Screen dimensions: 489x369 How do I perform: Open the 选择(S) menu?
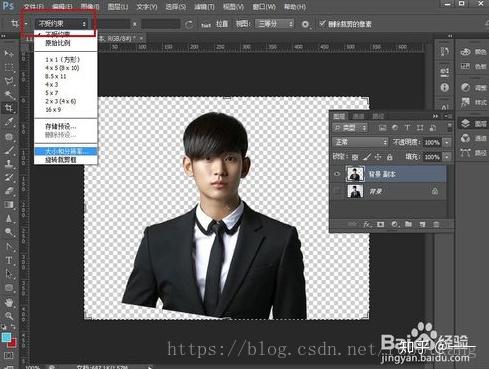coord(176,7)
